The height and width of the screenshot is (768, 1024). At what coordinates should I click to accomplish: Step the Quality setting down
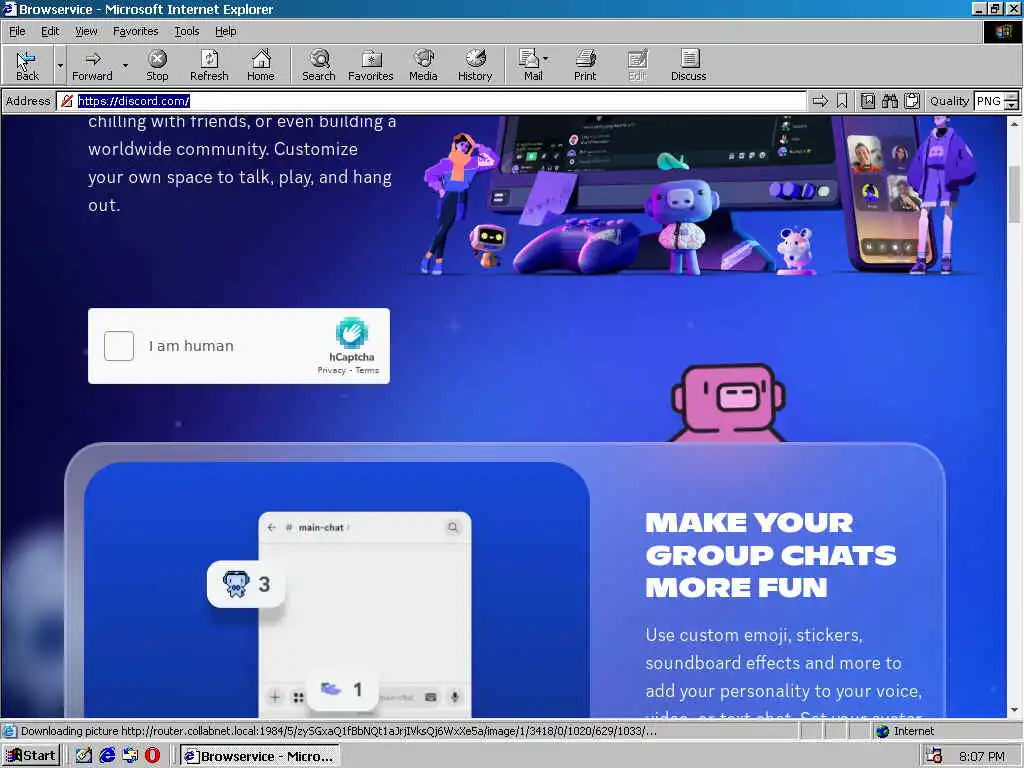point(1011,105)
